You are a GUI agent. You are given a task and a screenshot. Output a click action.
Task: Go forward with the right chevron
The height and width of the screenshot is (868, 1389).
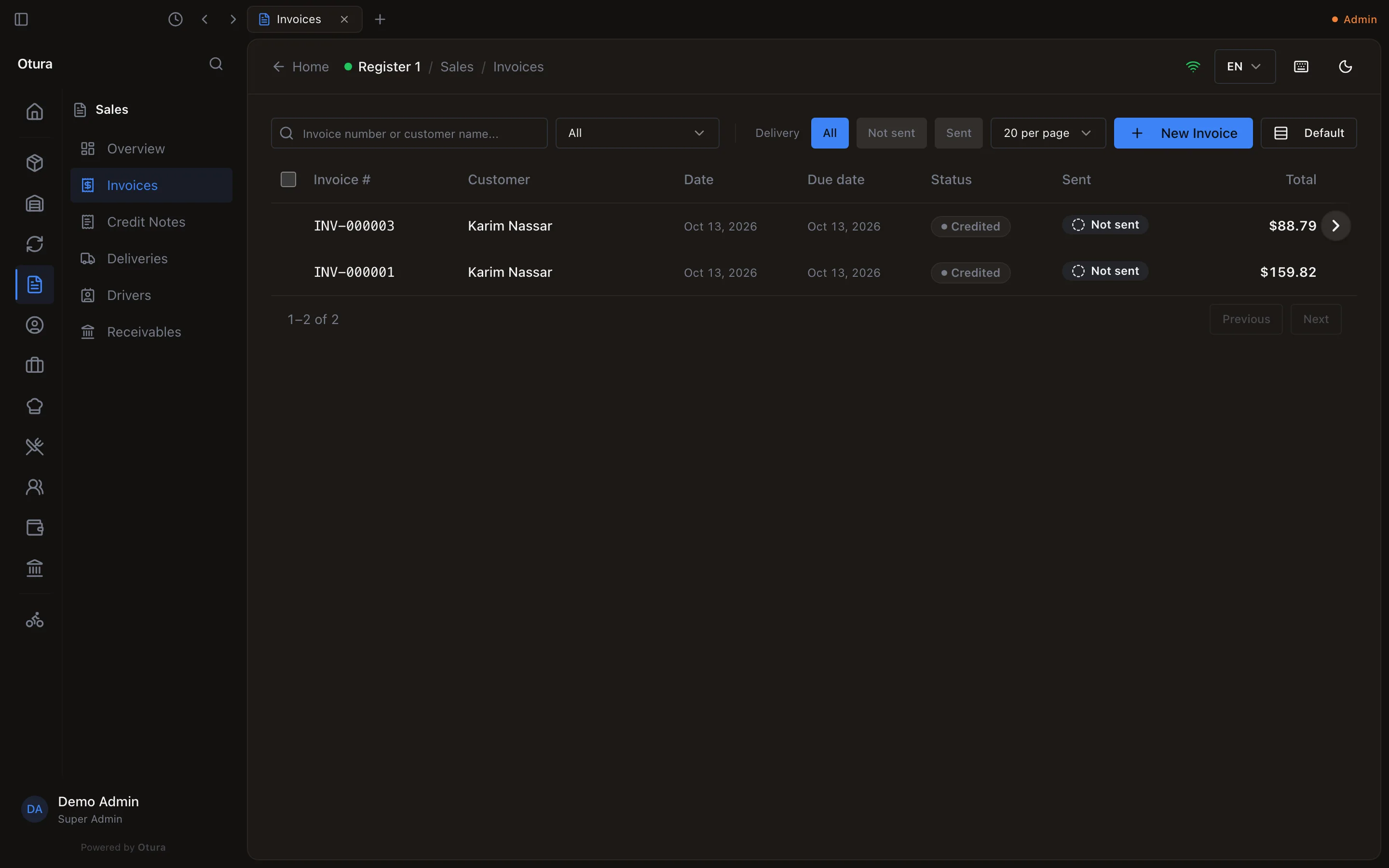tap(233, 19)
